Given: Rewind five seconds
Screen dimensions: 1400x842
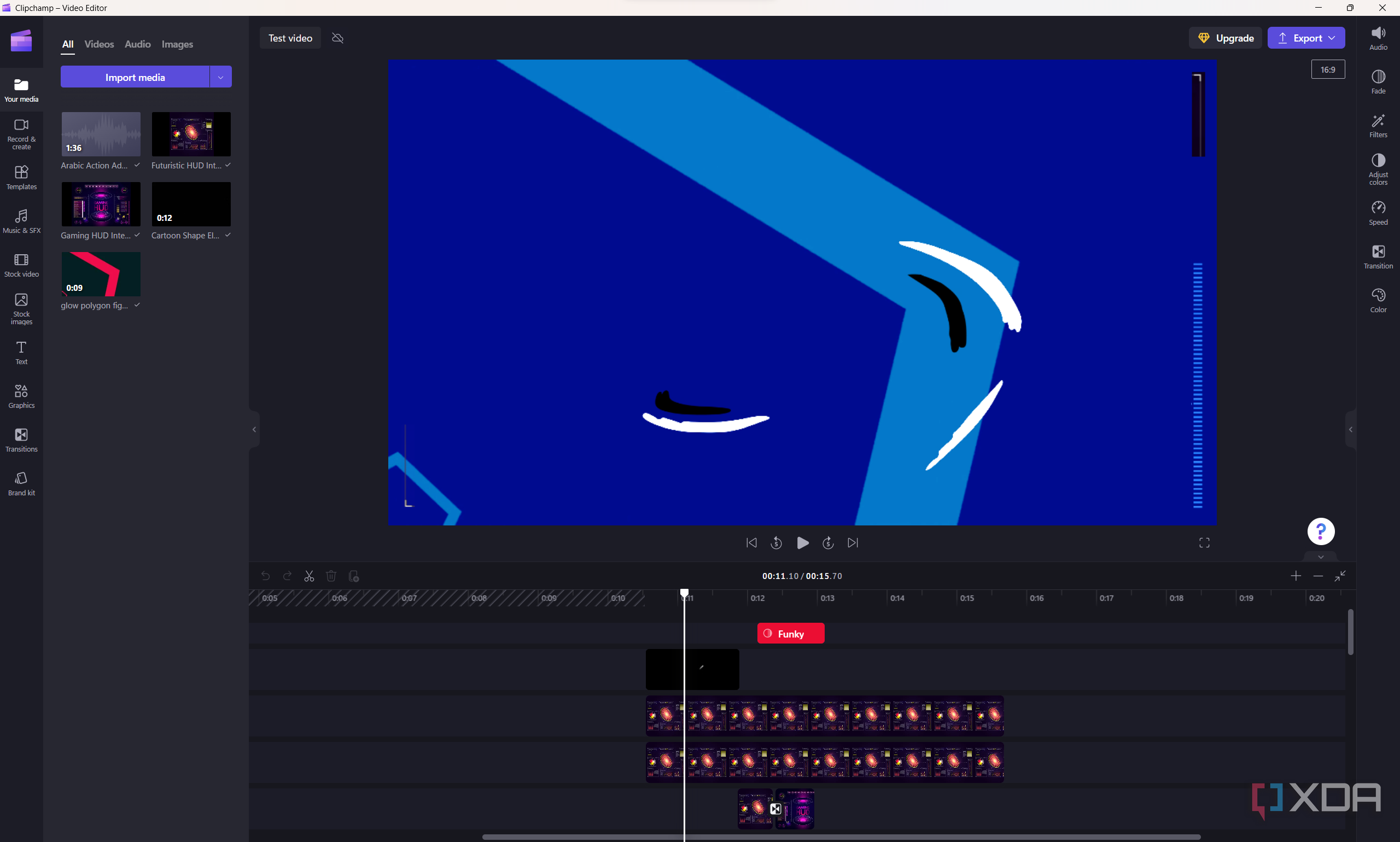Looking at the screenshot, I should click(x=777, y=543).
